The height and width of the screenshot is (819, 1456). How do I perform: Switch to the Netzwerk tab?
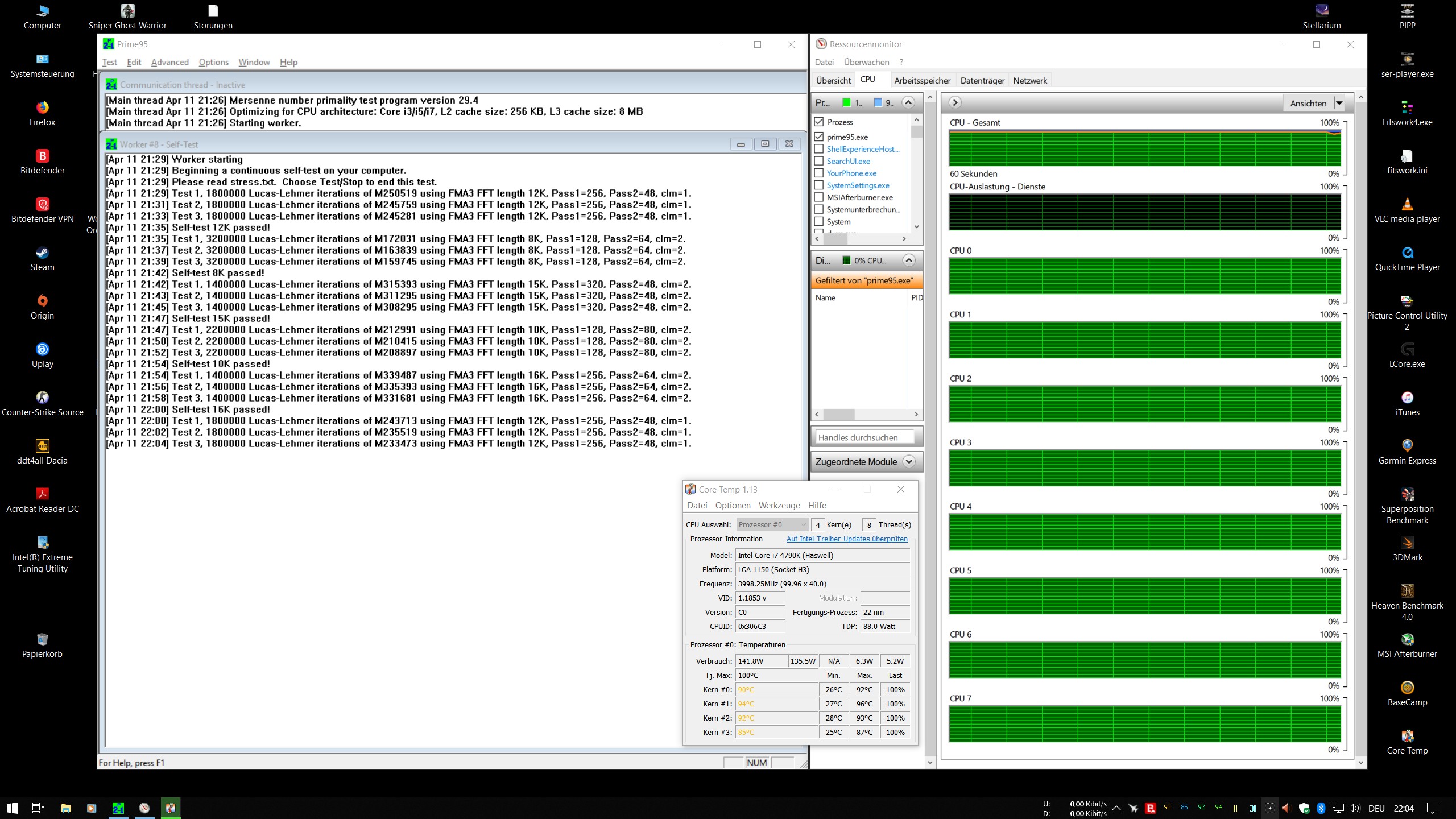(1029, 80)
